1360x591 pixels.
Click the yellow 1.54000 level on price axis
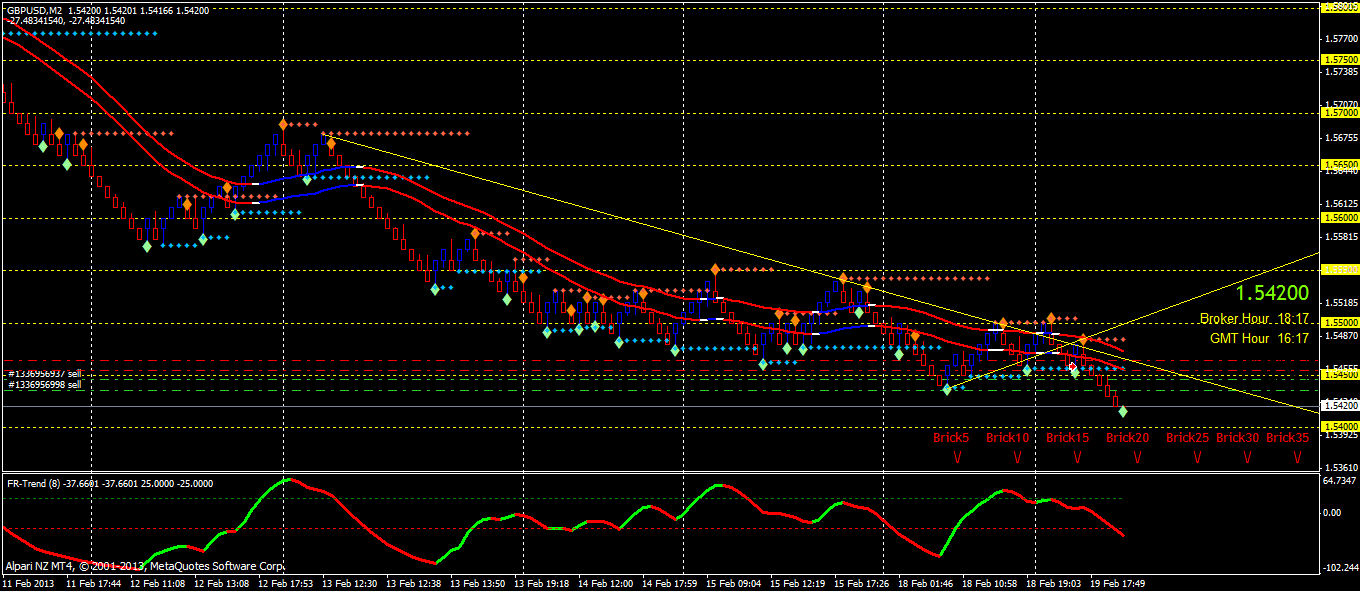(1339, 427)
